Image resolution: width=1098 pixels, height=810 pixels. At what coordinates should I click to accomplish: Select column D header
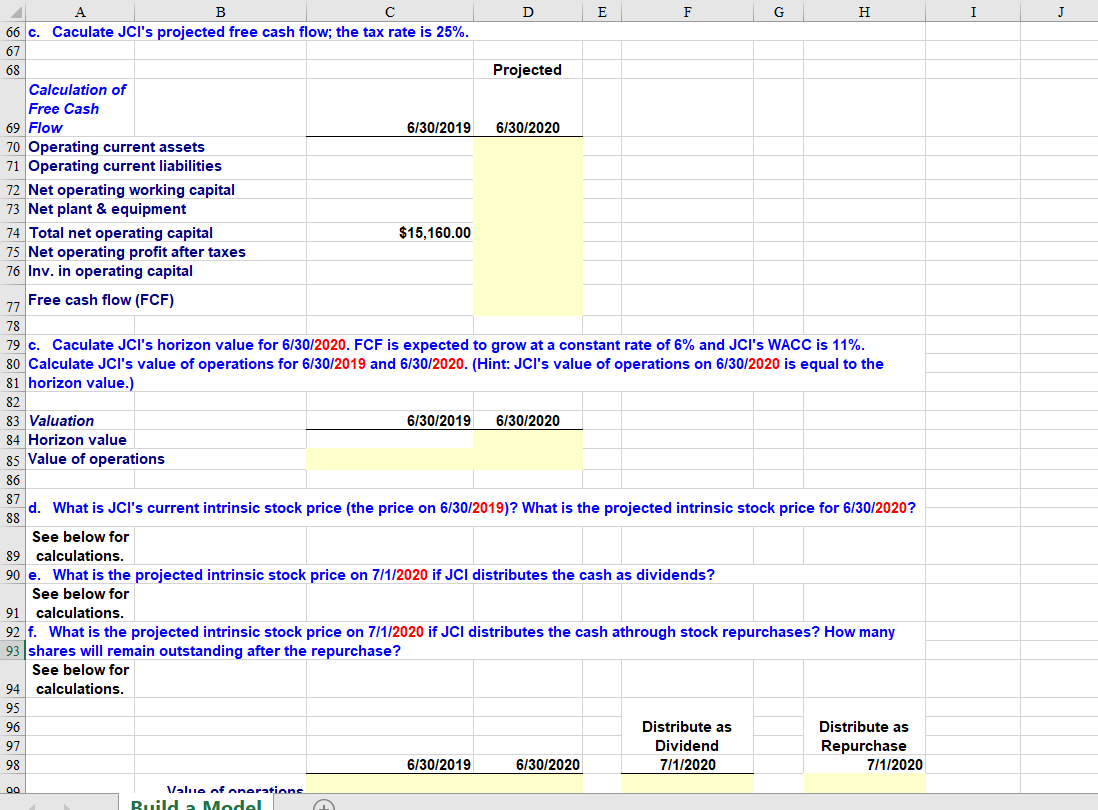528,12
